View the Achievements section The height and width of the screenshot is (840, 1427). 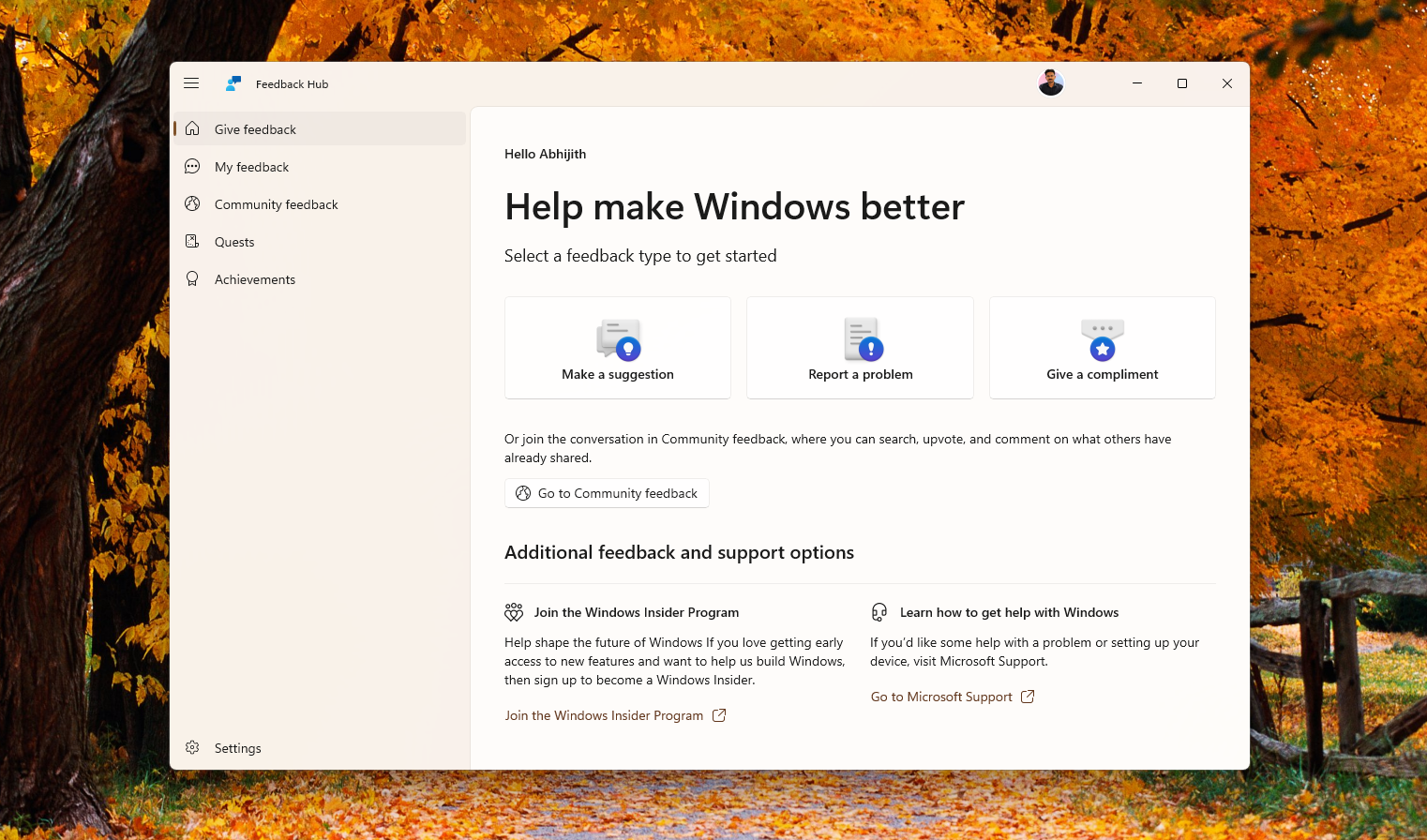point(320,278)
